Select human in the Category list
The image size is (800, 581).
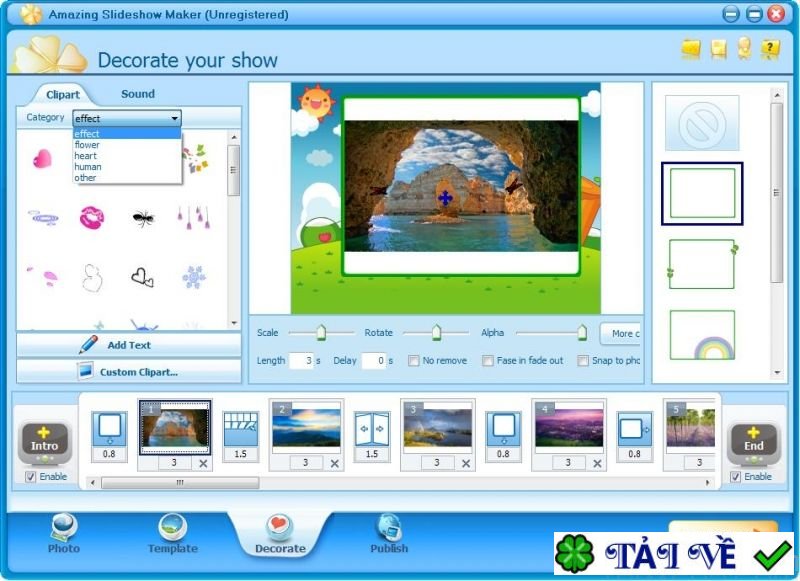point(89,167)
